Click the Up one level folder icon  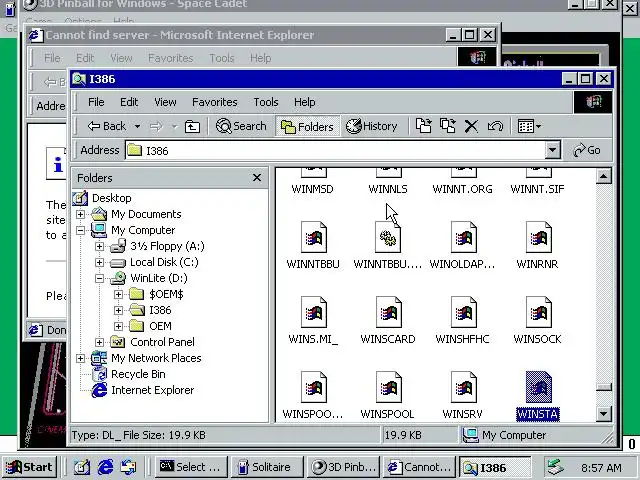(192, 127)
